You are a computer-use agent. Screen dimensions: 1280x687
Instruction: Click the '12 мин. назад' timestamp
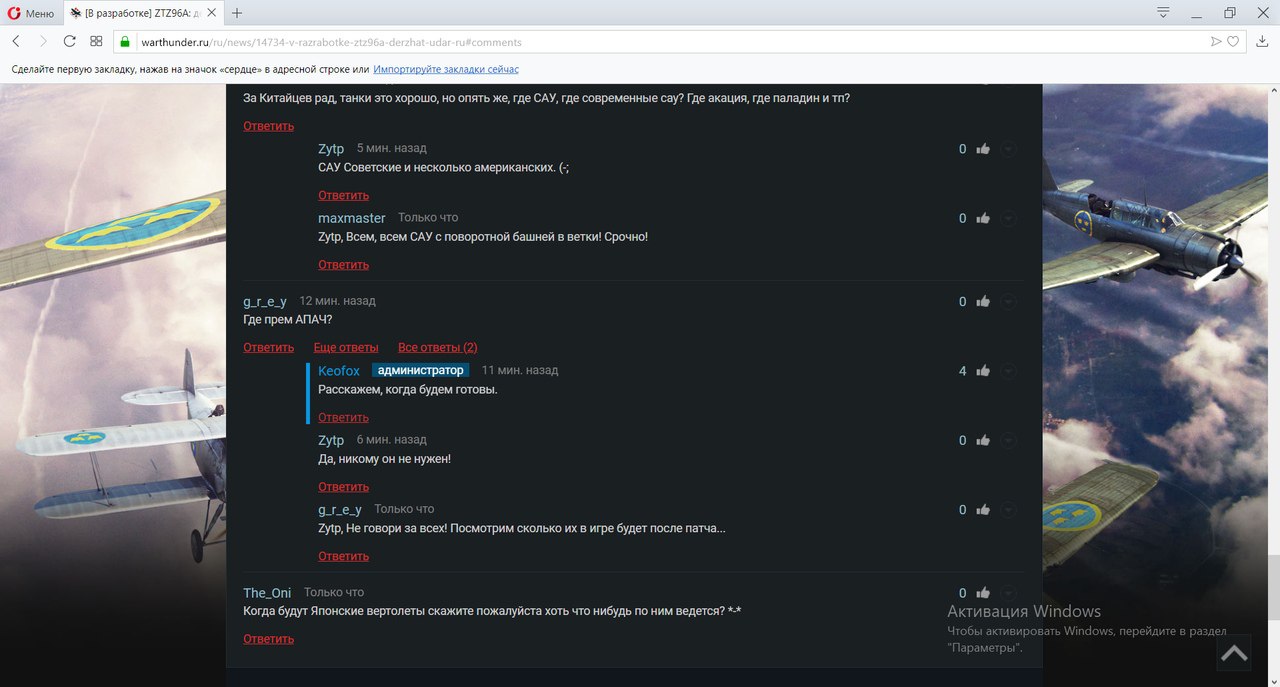(338, 301)
